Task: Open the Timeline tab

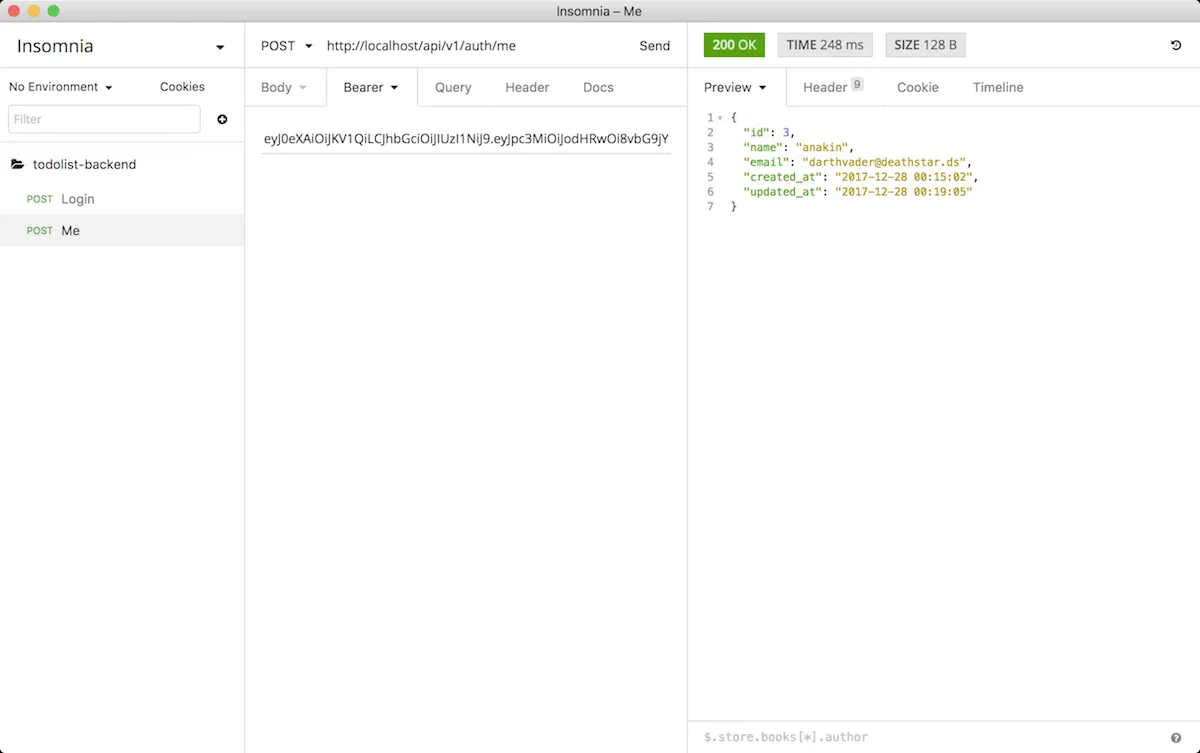Action: coord(998,87)
